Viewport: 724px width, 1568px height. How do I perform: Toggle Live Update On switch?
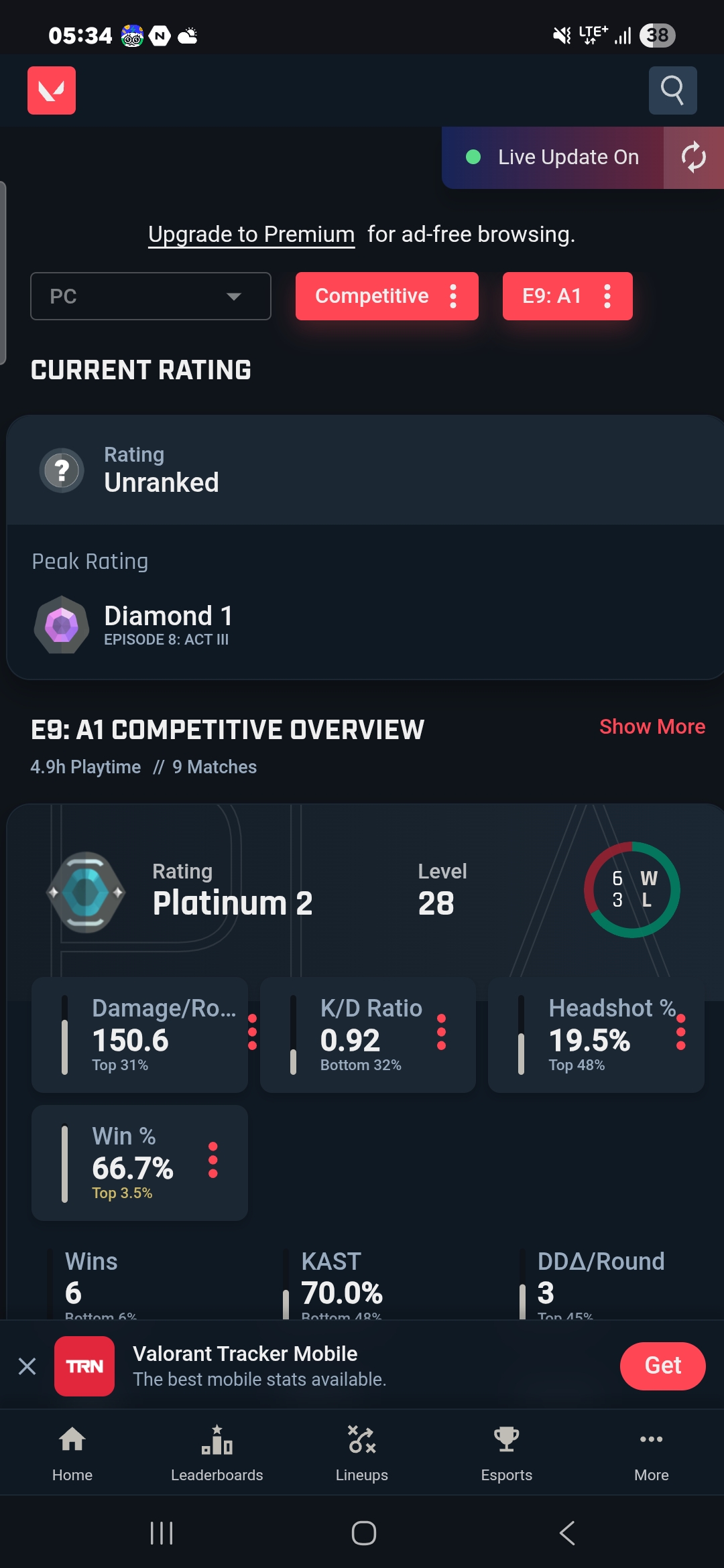[x=553, y=157]
